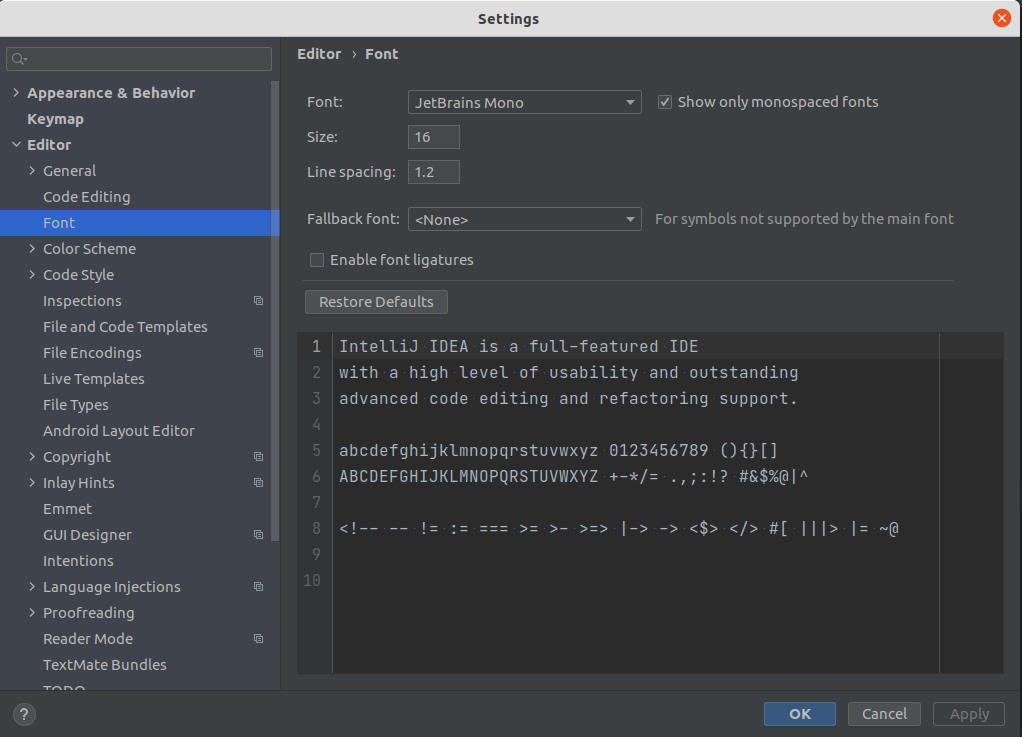Click project-level icon beside File Encodings

coord(258,353)
